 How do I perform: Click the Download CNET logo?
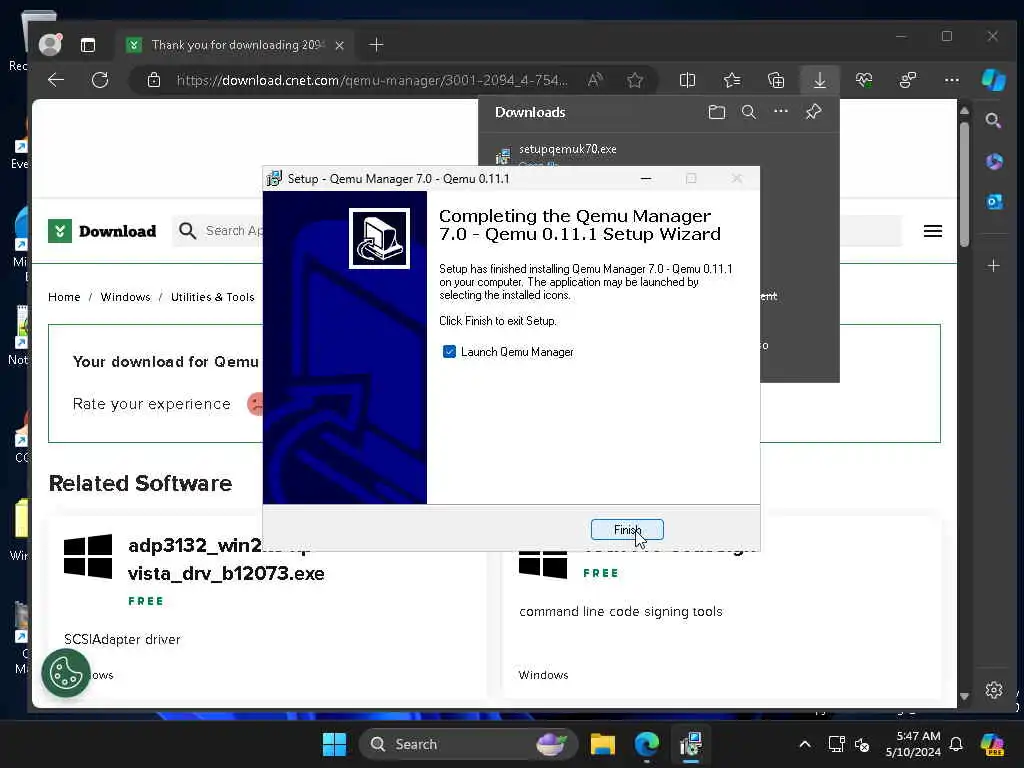103,231
